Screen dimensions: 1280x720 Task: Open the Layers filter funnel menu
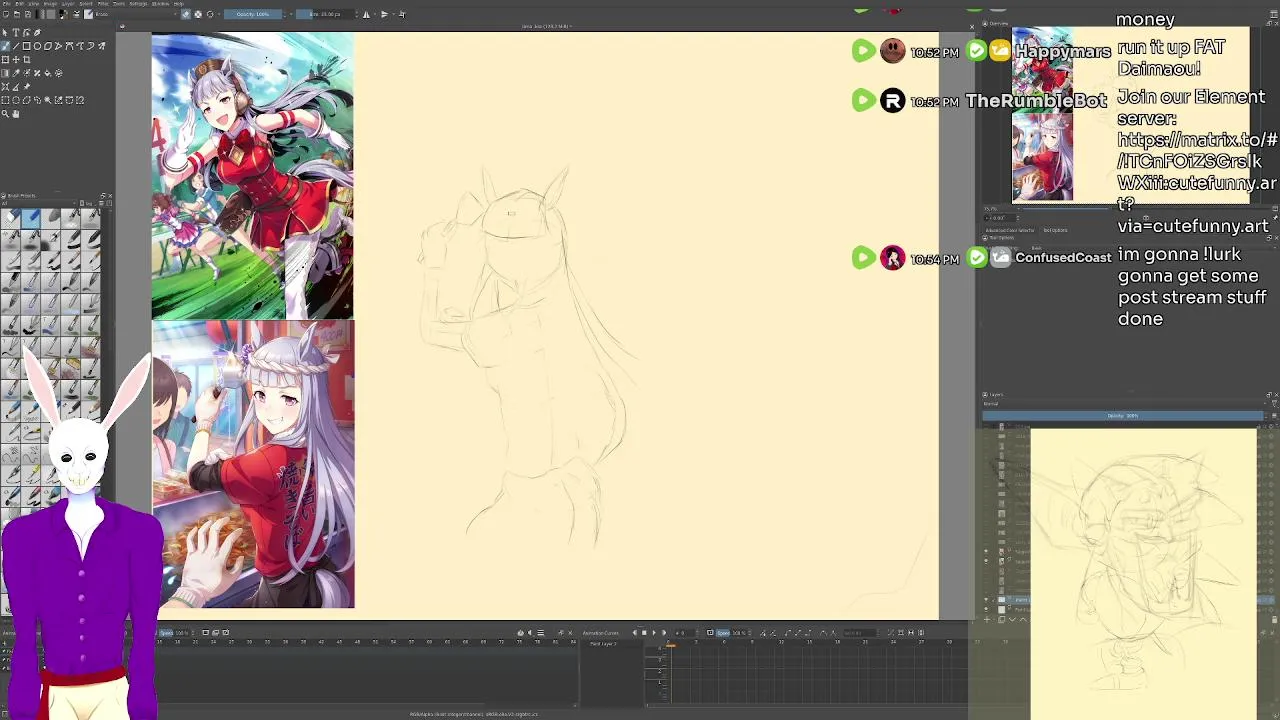pyautogui.click(x=1274, y=404)
